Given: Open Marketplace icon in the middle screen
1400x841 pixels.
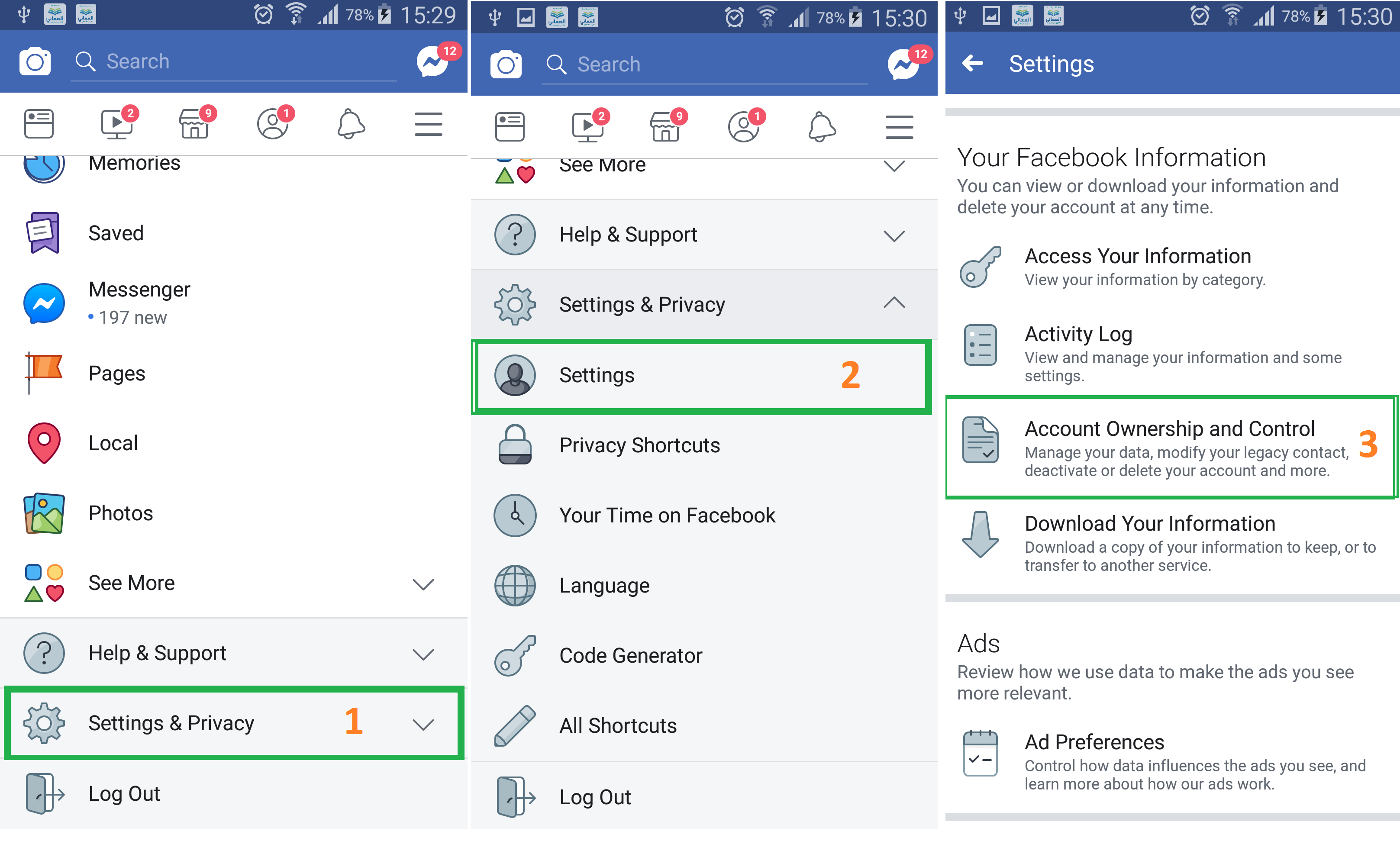Looking at the screenshot, I should (665, 127).
